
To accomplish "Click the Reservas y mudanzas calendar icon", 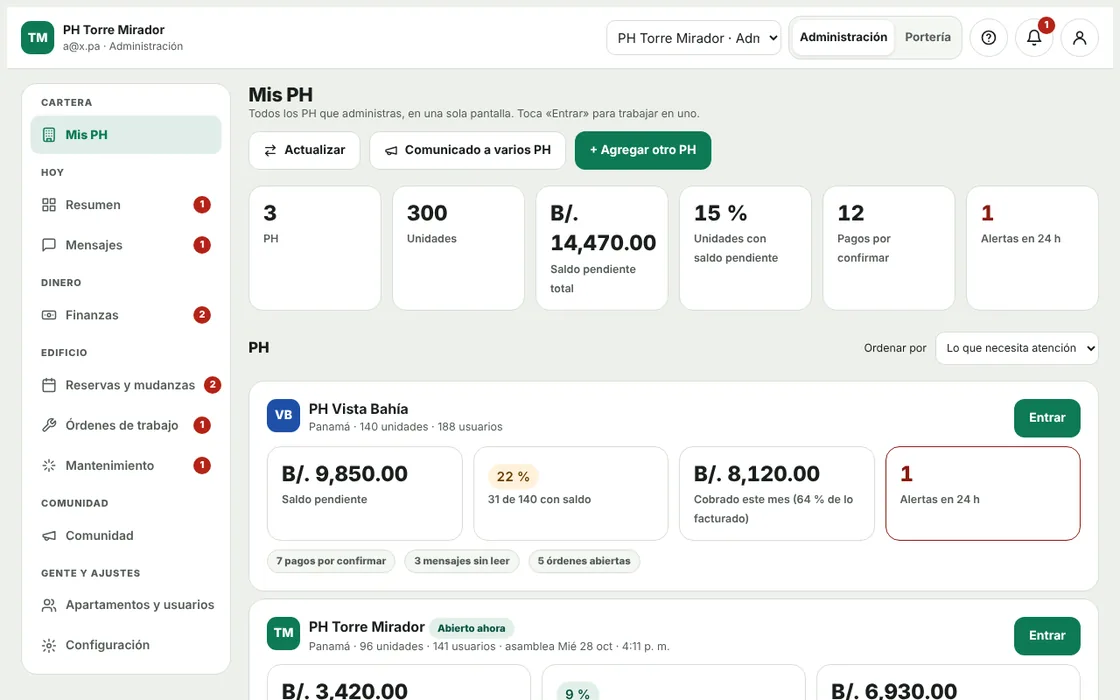I will (x=49, y=385).
